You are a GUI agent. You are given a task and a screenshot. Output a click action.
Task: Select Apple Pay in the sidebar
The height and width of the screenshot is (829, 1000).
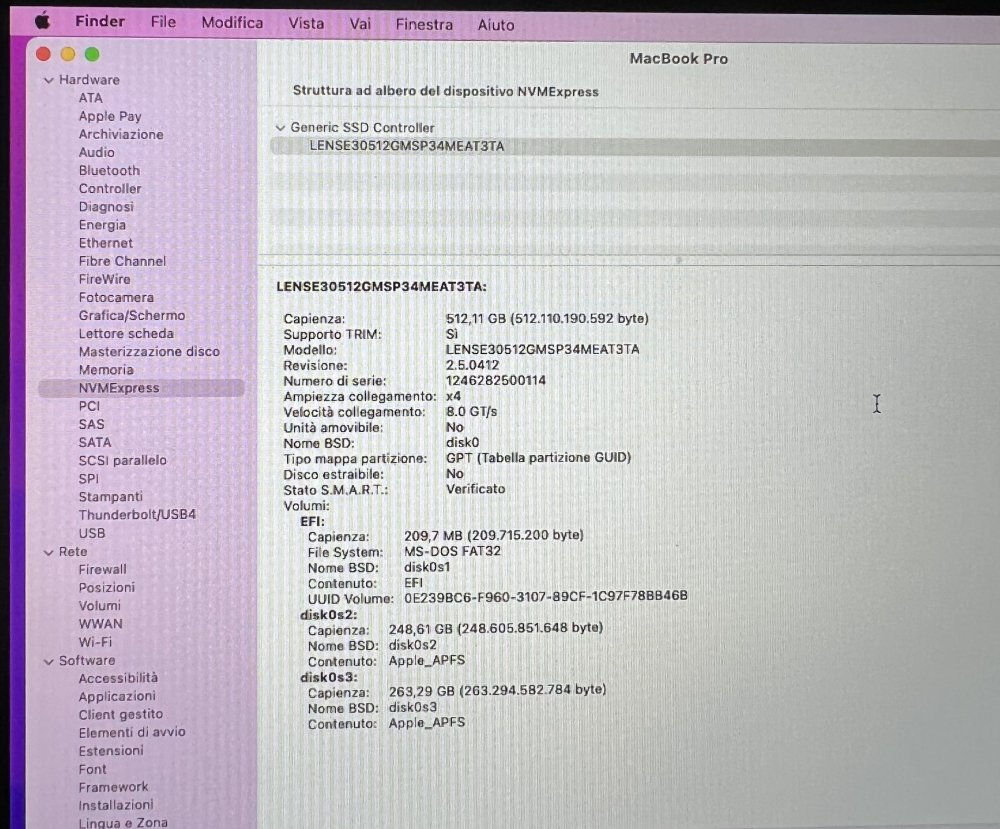click(x=110, y=116)
